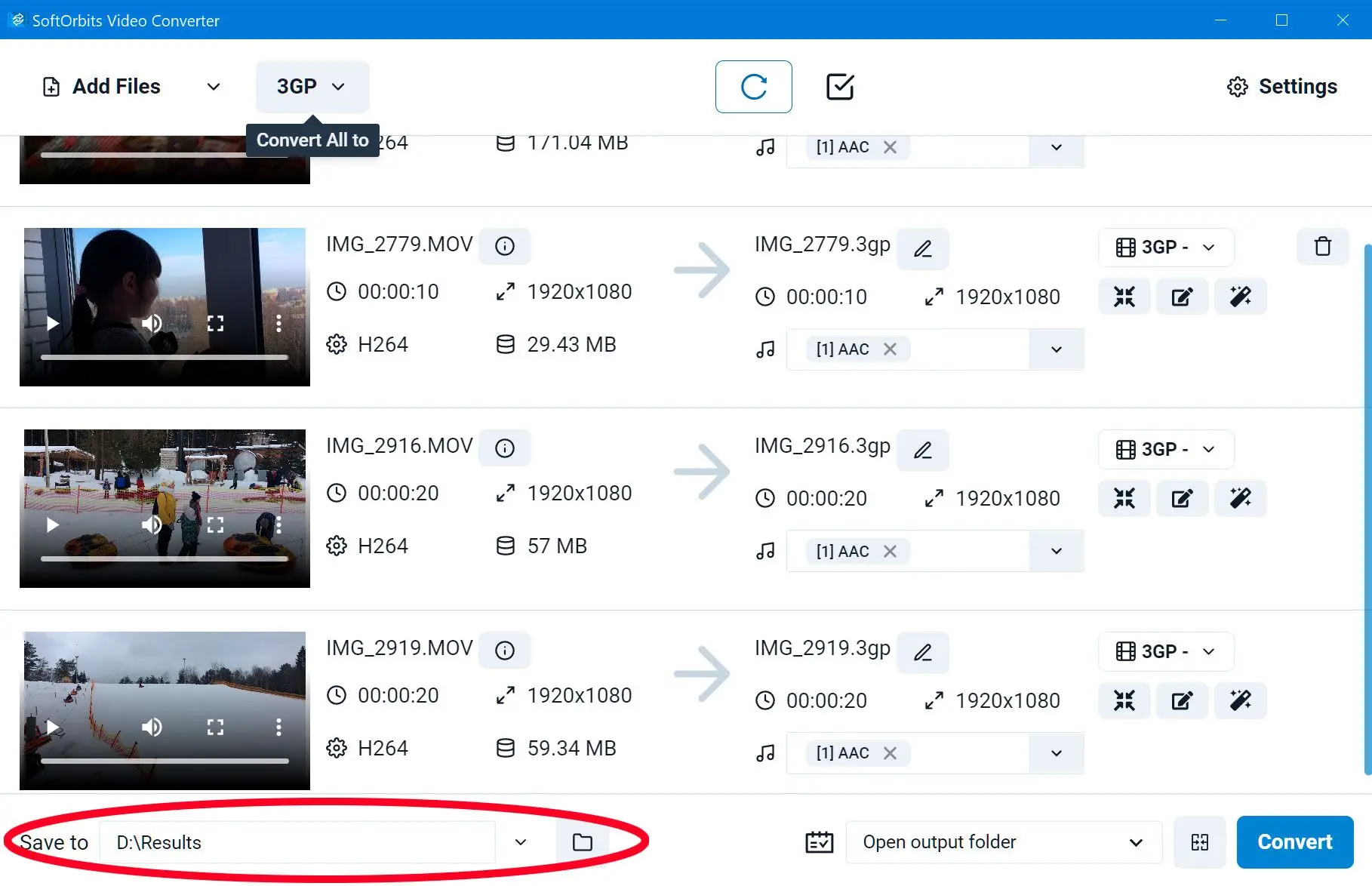The width and height of the screenshot is (1372, 886).
Task: Click the IMG_2916.MOV filename text
Action: 399,446
